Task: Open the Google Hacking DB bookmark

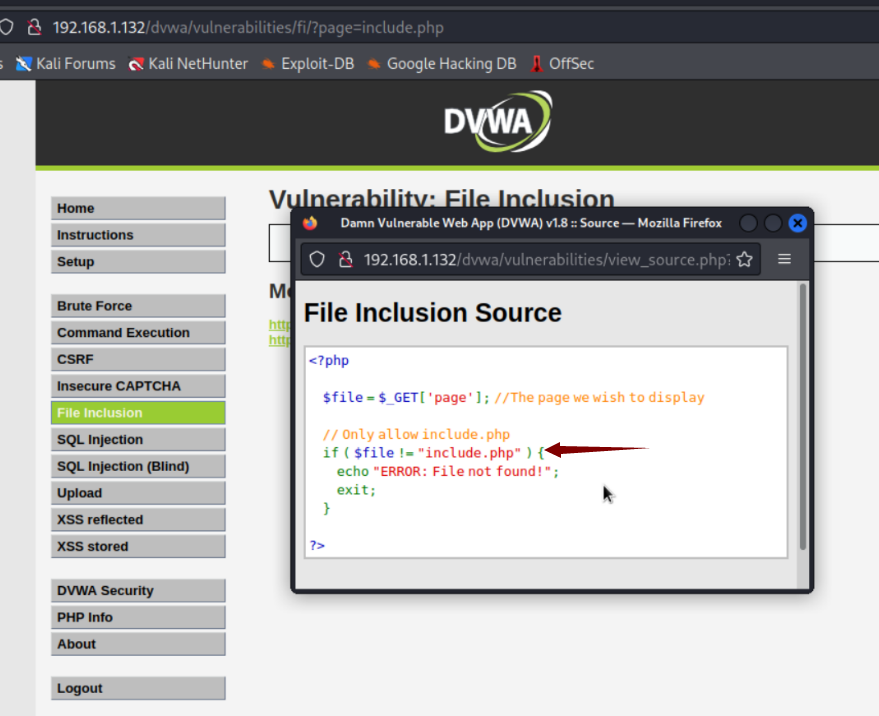Action: [441, 64]
